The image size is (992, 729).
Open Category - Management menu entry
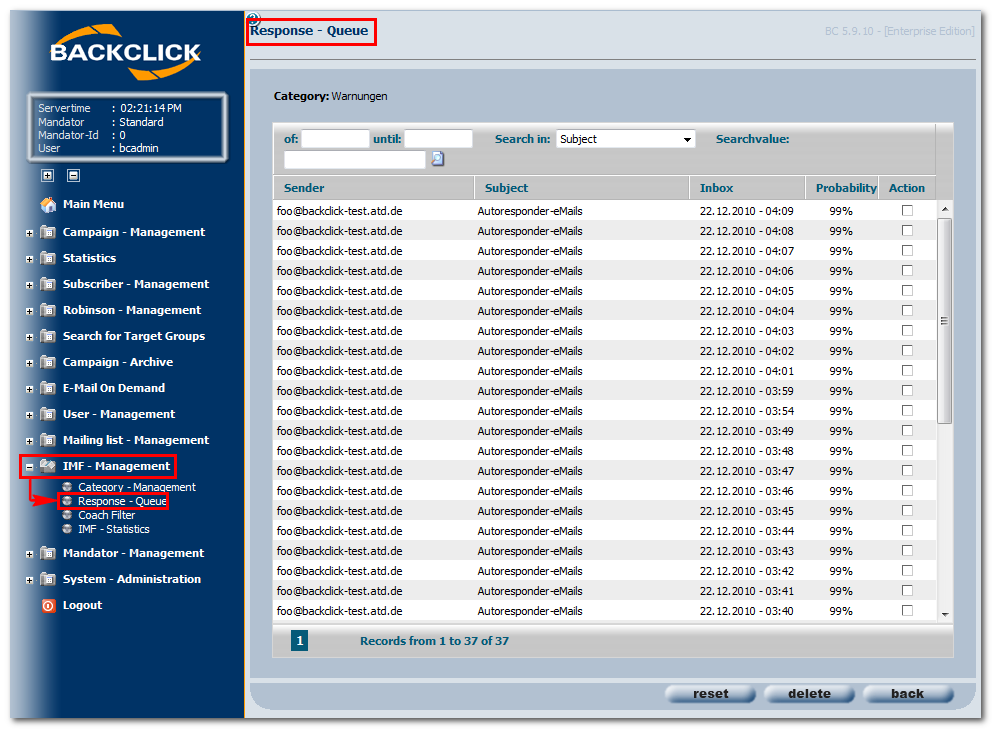tap(137, 487)
